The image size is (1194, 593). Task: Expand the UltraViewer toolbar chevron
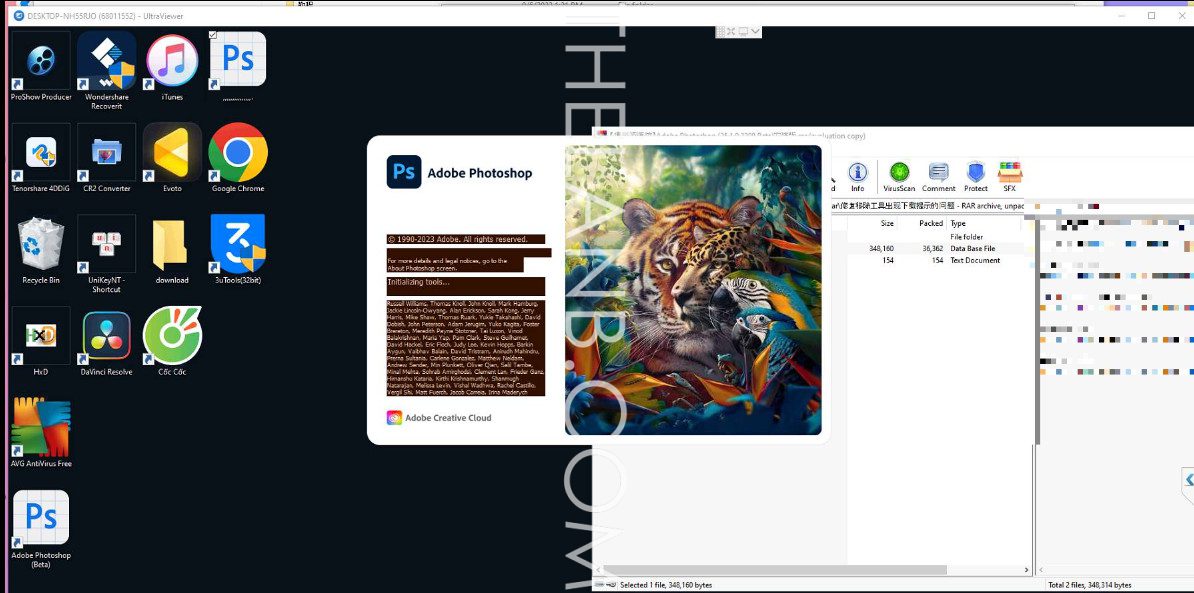[x=755, y=32]
